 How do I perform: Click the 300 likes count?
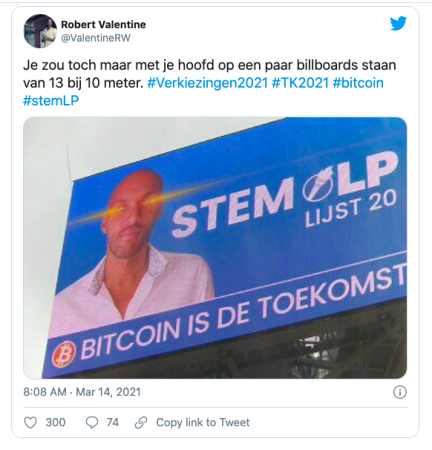(55, 423)
